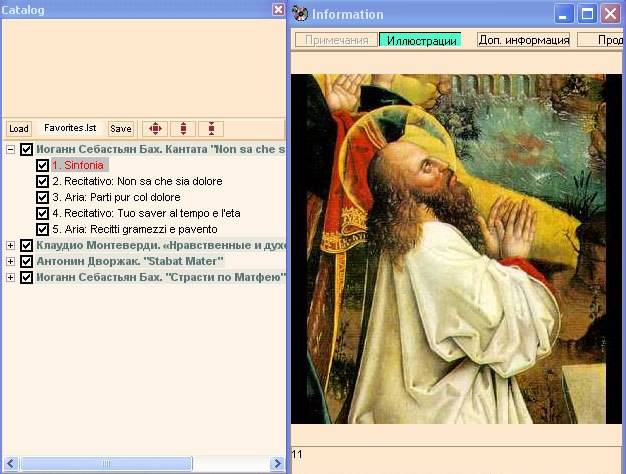The width and height of the screenshot is (626, 474).
Task: Select the Иоганн Себастьян Бах. Кантата album title
Action: (x=160, y=149)
